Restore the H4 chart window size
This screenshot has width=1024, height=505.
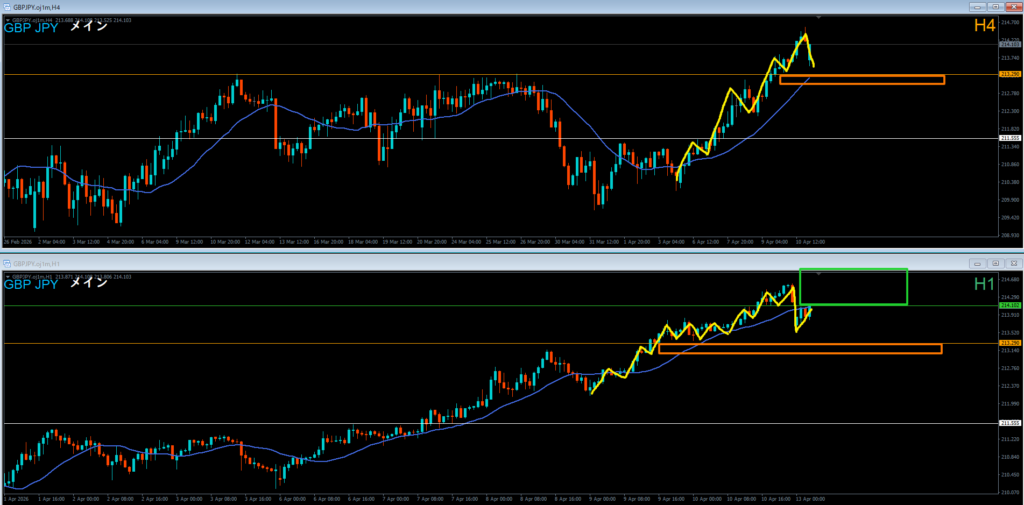click(x=998, y=7)
